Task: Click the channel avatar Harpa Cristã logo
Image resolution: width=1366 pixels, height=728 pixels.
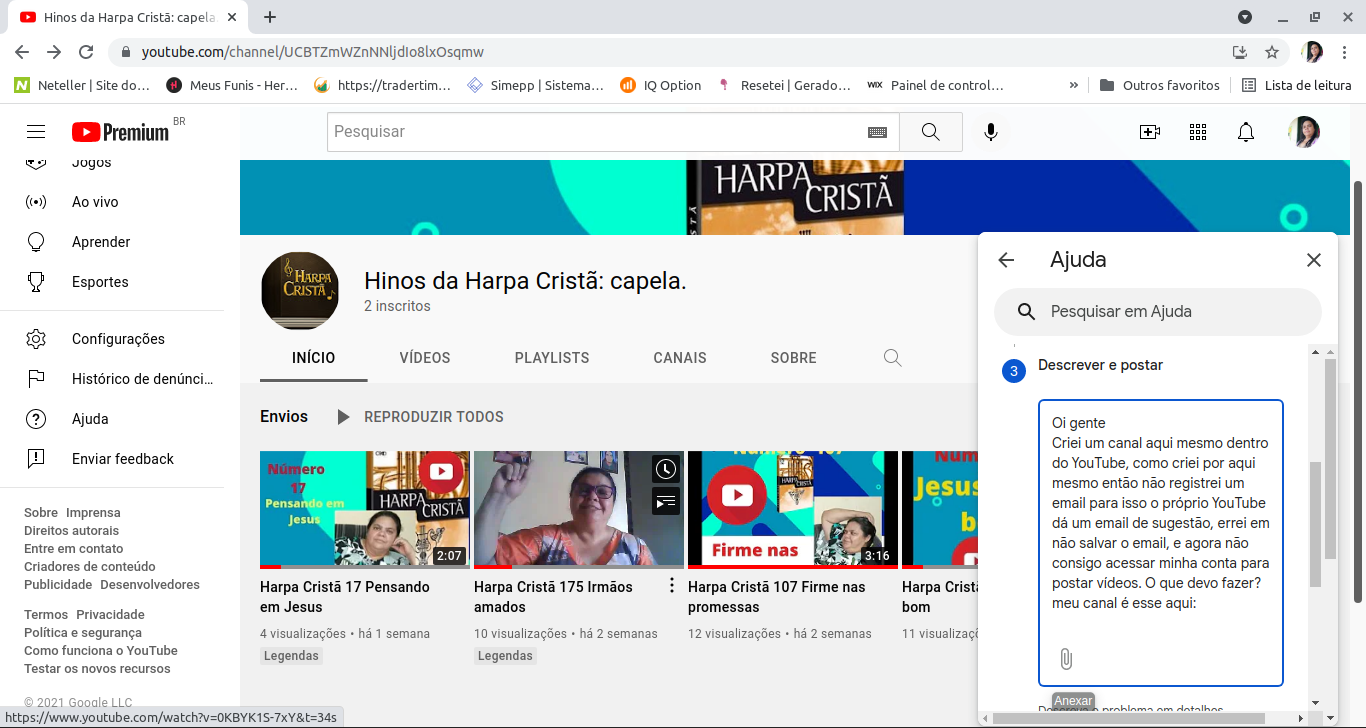Action: point(300,291)
